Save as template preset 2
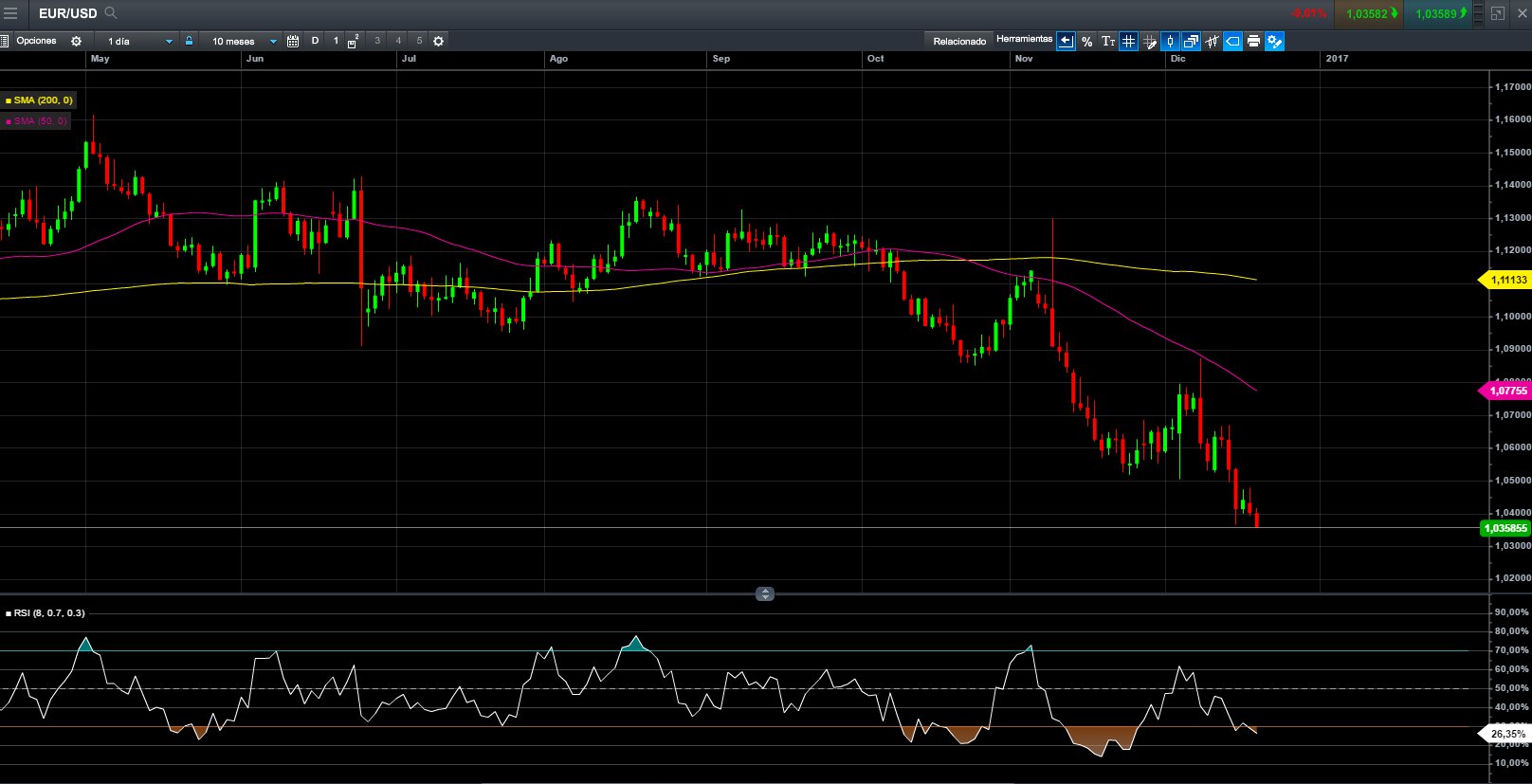 (353, 41)
